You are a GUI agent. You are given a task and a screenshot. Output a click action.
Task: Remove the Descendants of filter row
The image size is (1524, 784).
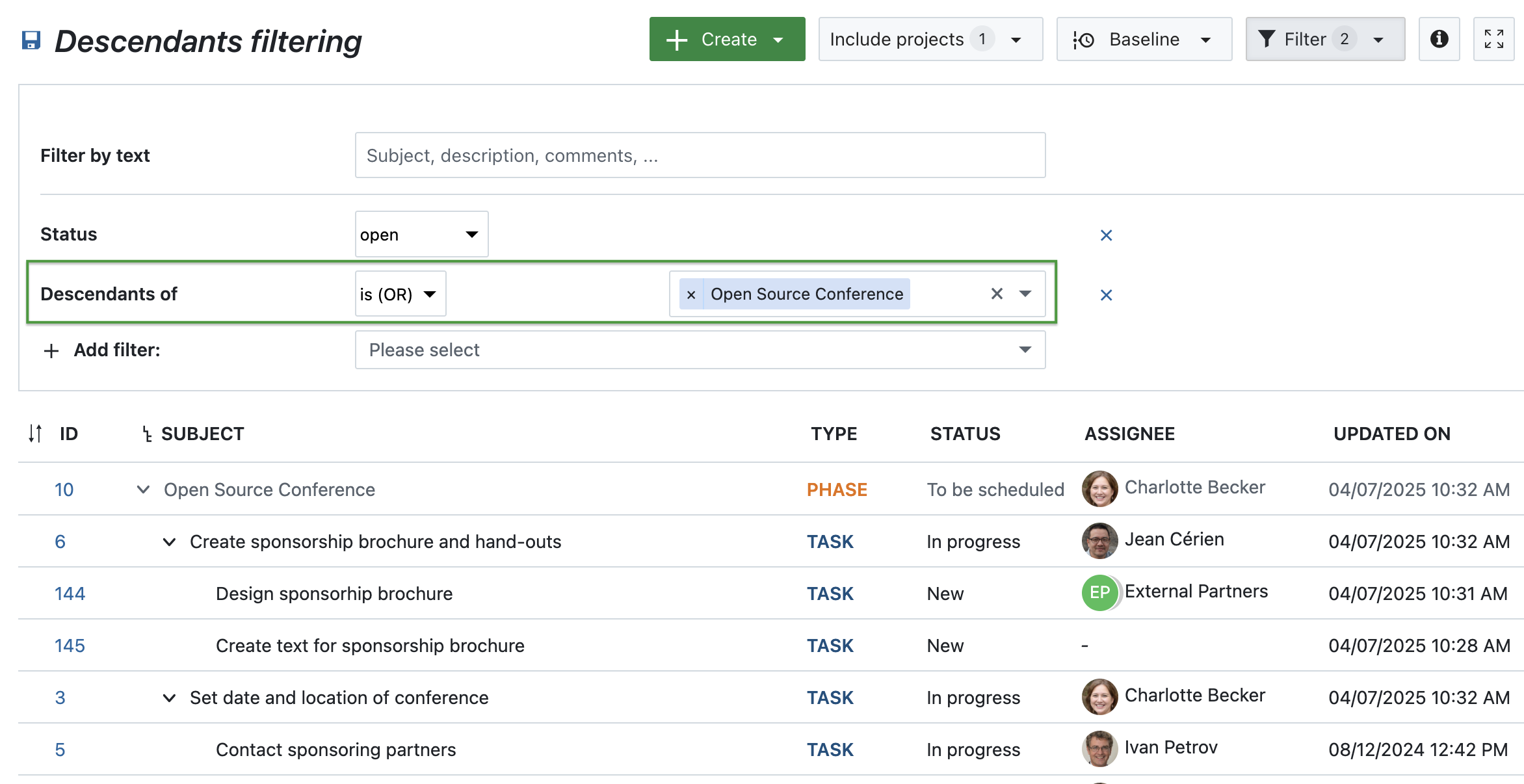point(1106,295)
